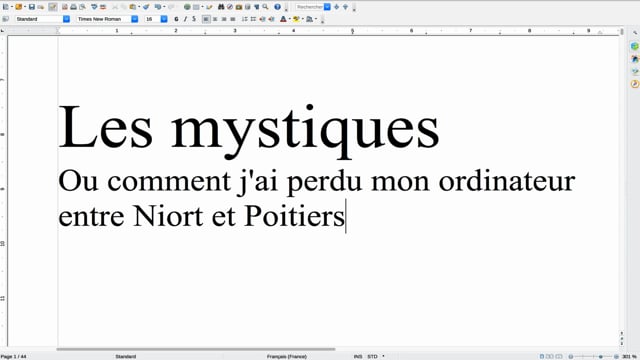This screenshot has width=640, height=360.
Task: Click the Open document folder icon
Action: [x=19, y=7]
